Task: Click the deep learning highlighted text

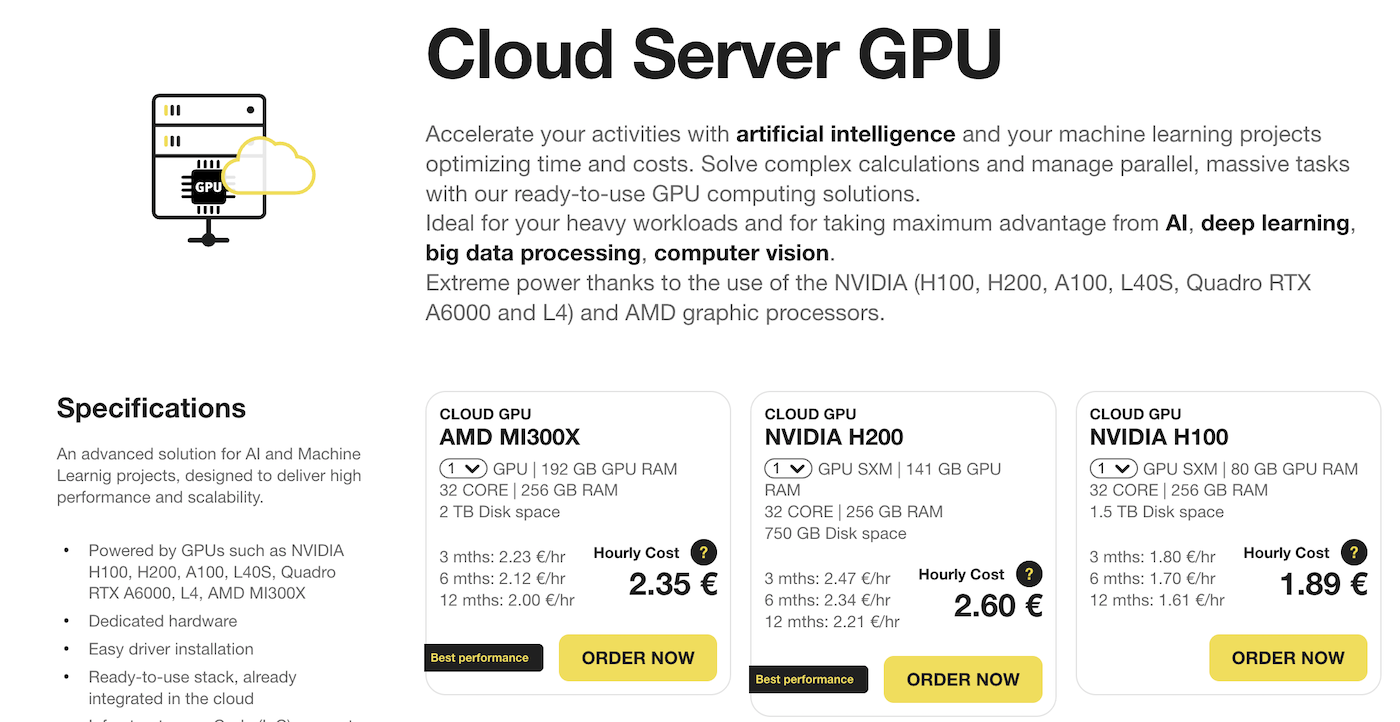Action: [1275, 222]
